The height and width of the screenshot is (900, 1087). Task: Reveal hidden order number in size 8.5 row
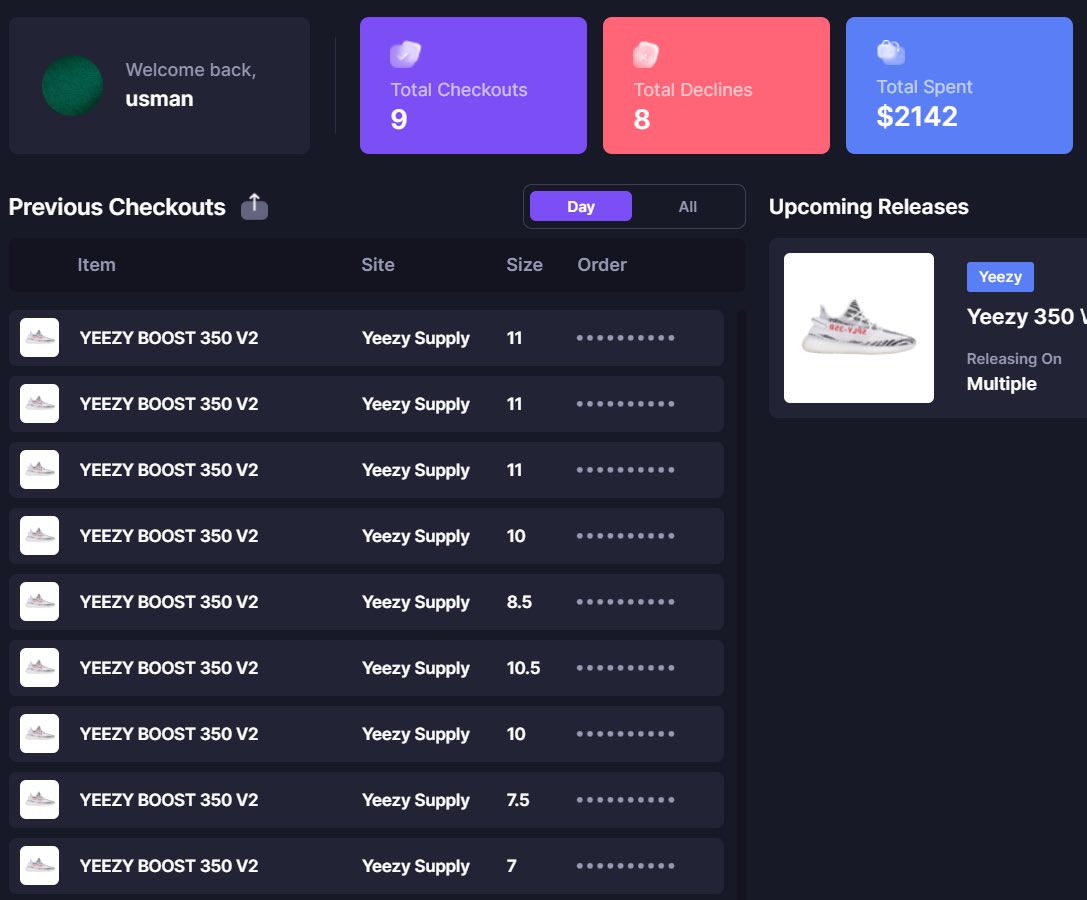625,602
